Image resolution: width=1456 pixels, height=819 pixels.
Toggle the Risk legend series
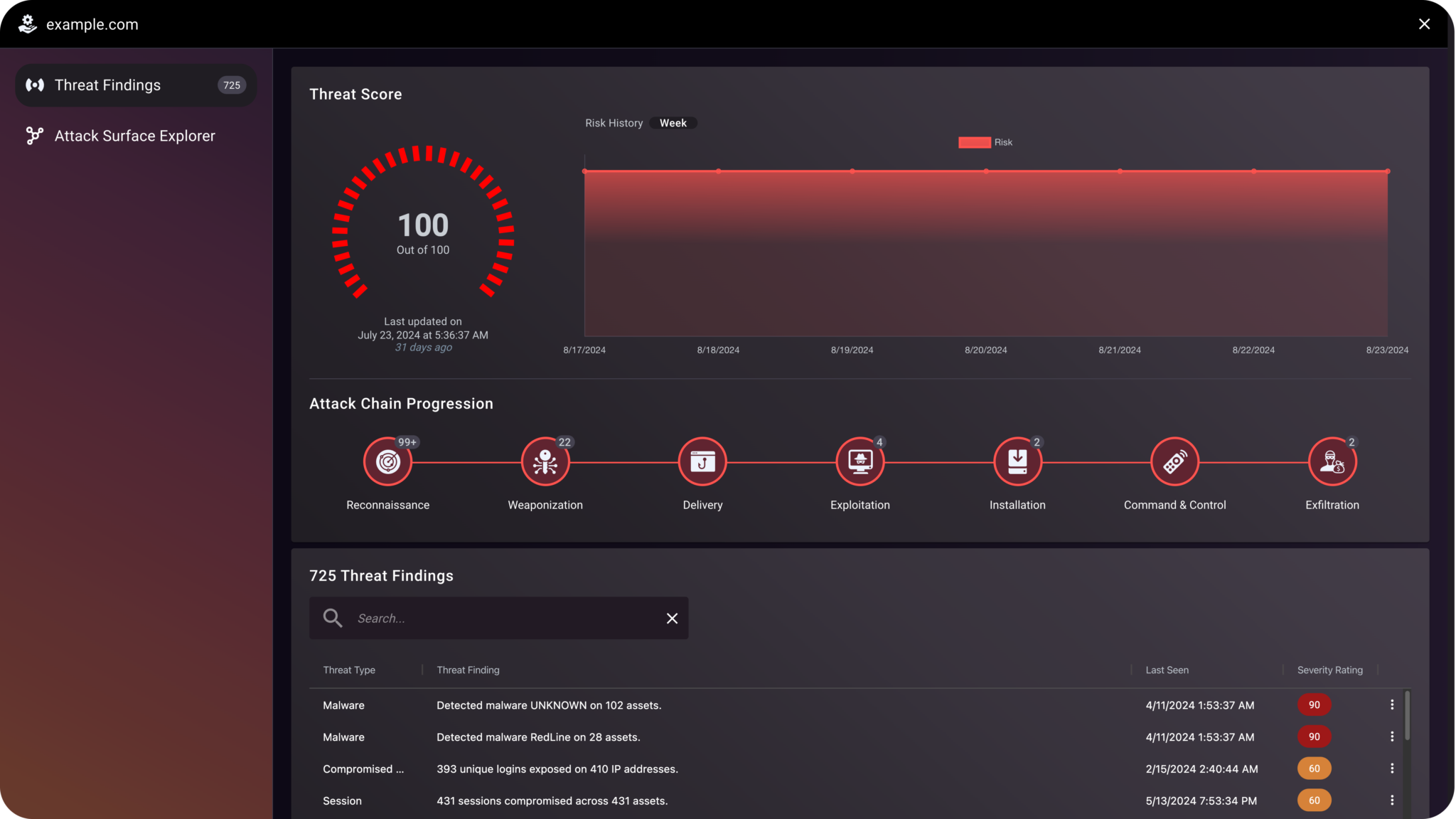pos(975,142)
